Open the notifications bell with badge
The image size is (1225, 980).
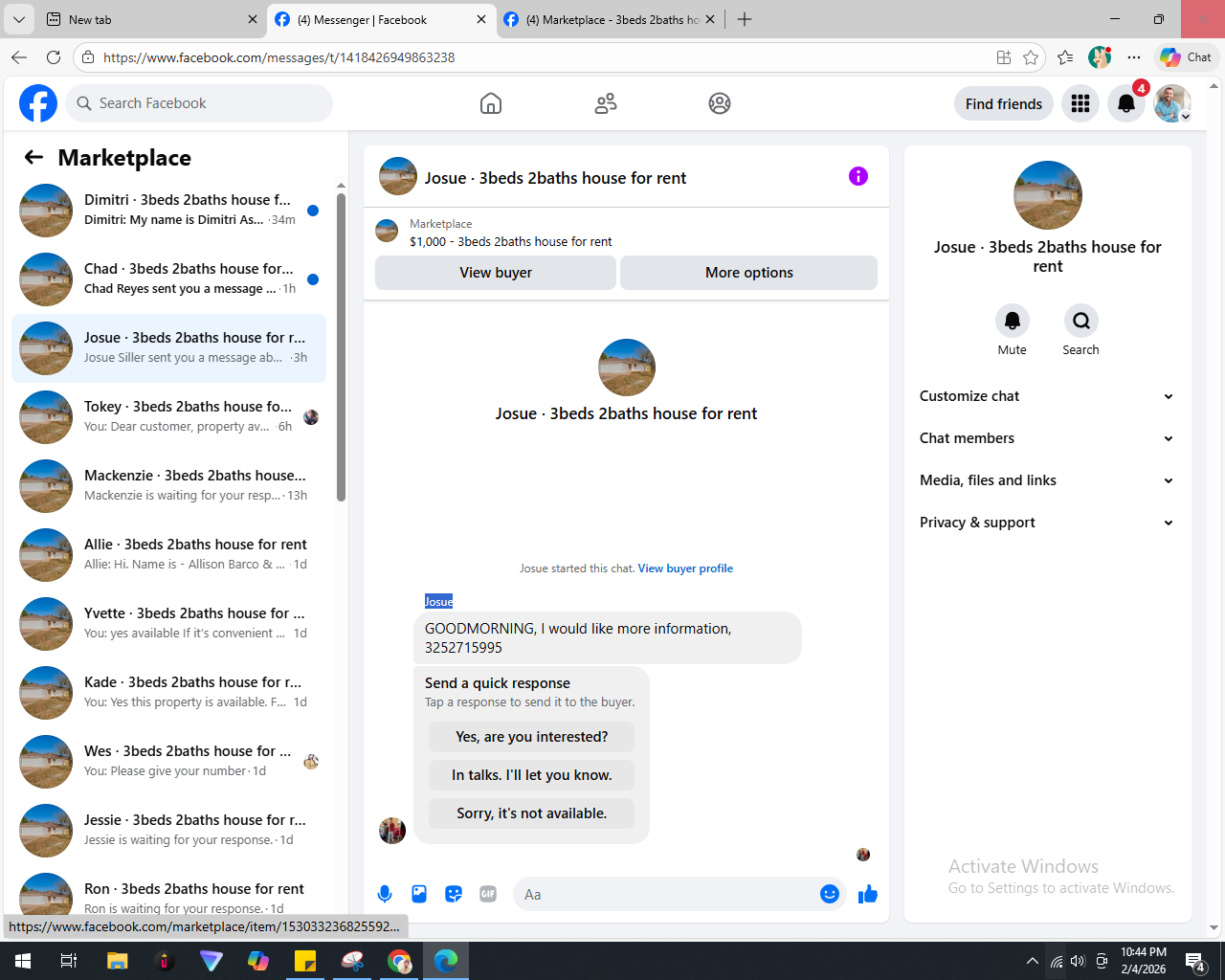[1126, 103]
